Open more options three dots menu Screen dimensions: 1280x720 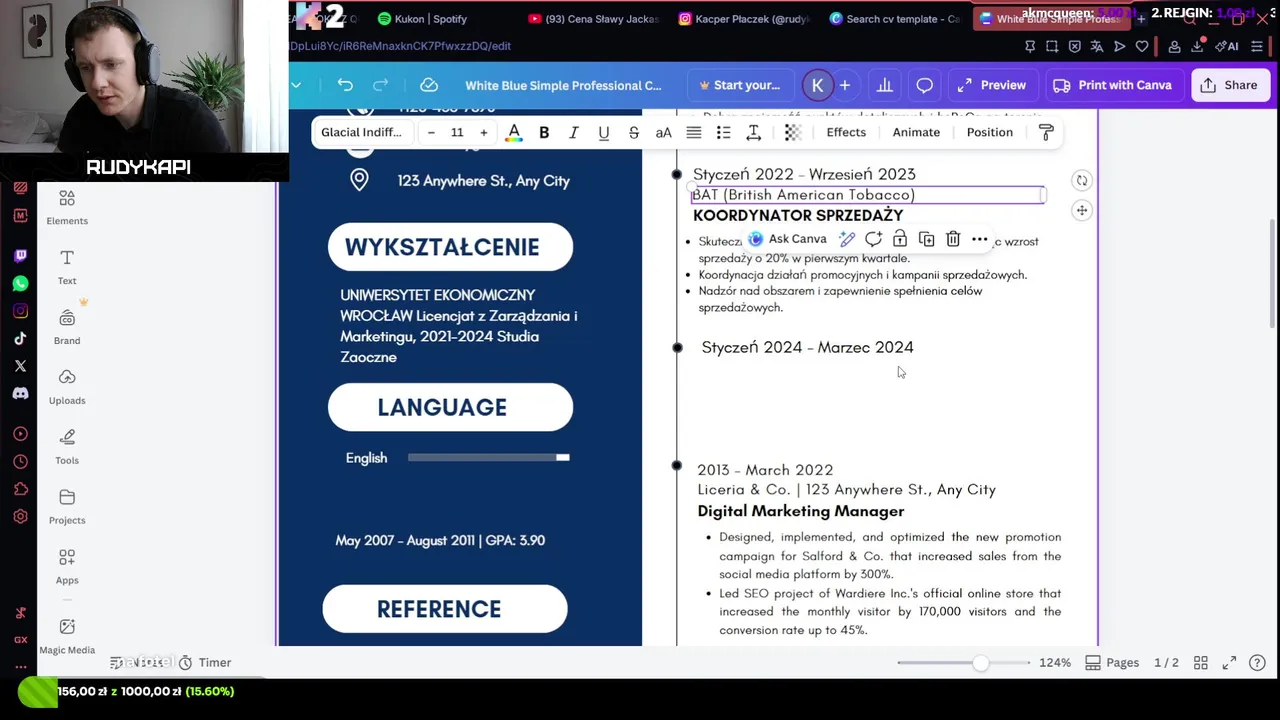(980, 239)
